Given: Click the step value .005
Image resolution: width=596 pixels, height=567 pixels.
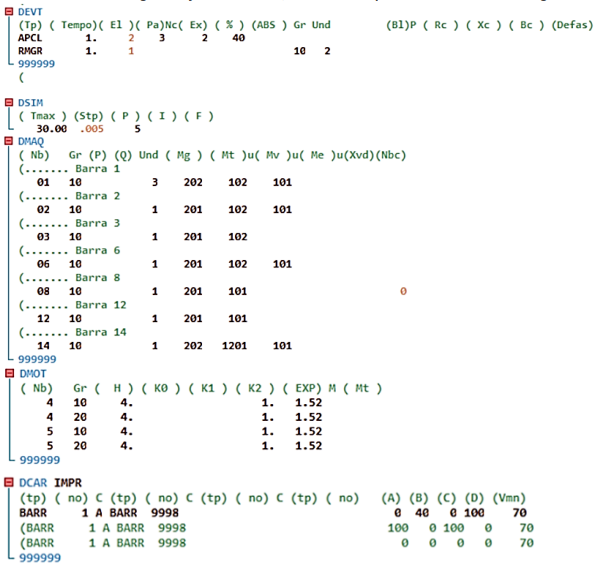Looking at the screenshot, I should point(92,129).
